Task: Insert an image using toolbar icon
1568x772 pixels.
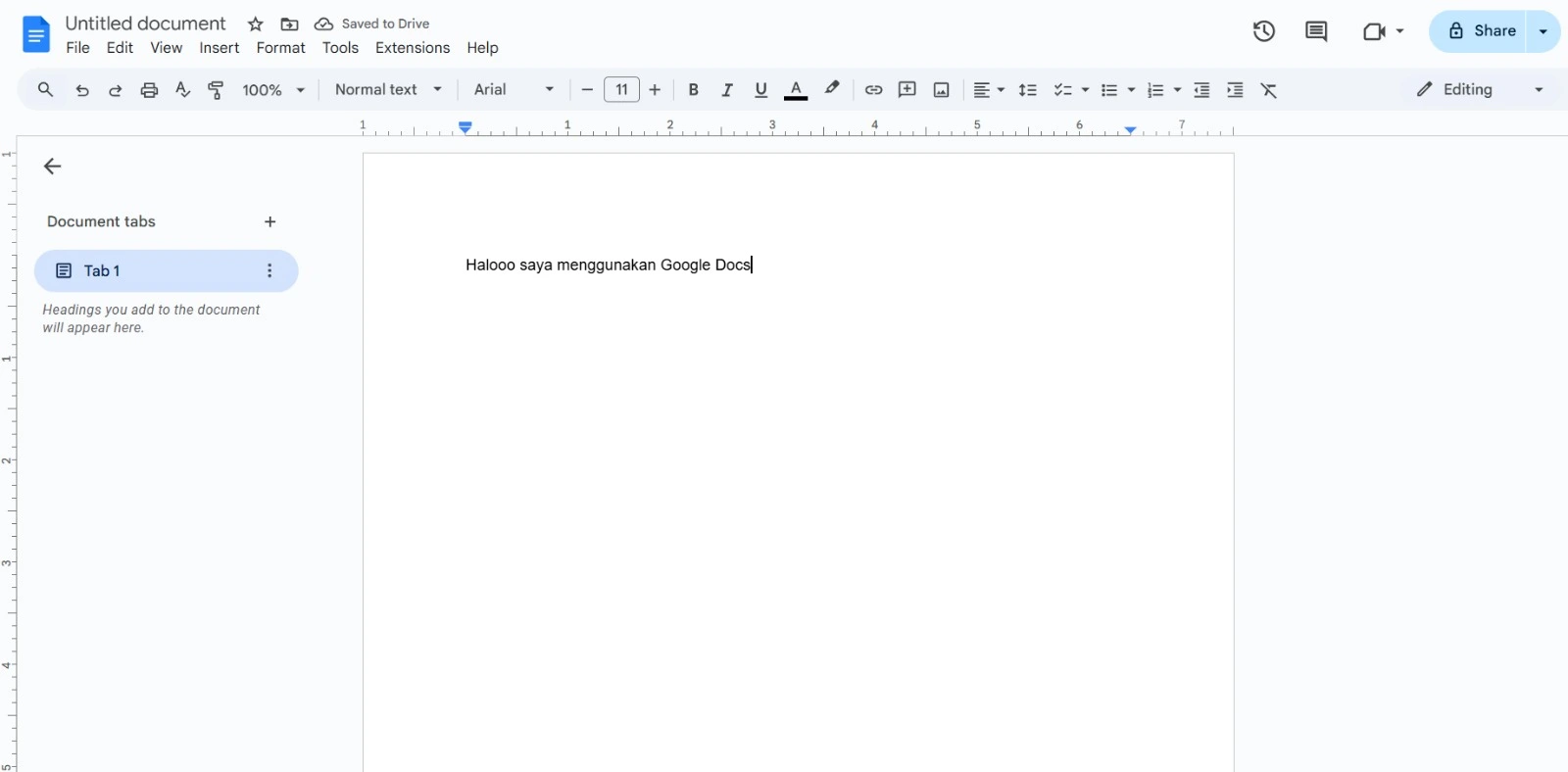Action: [x=941, y=90]
